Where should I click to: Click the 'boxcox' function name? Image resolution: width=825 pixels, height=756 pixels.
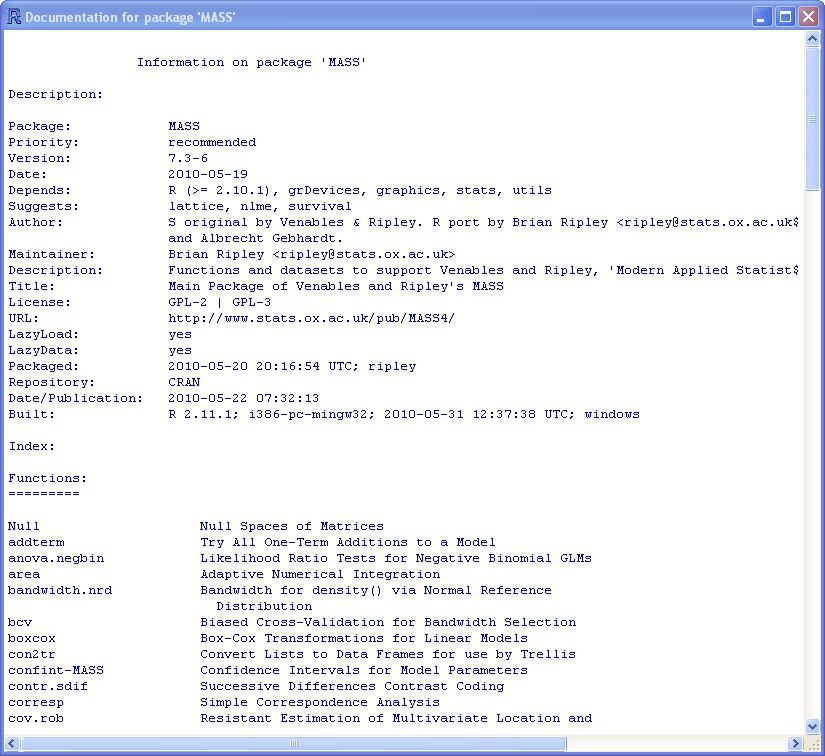coord(32,638)
